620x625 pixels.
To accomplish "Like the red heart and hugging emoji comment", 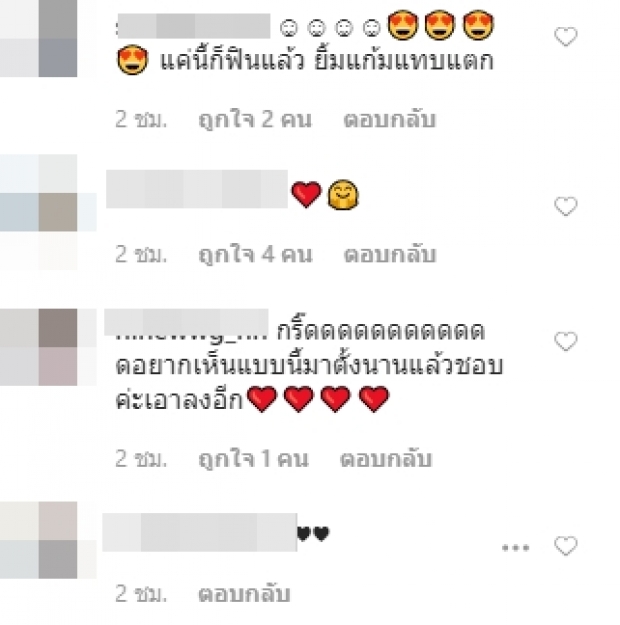I will (566, 206).
